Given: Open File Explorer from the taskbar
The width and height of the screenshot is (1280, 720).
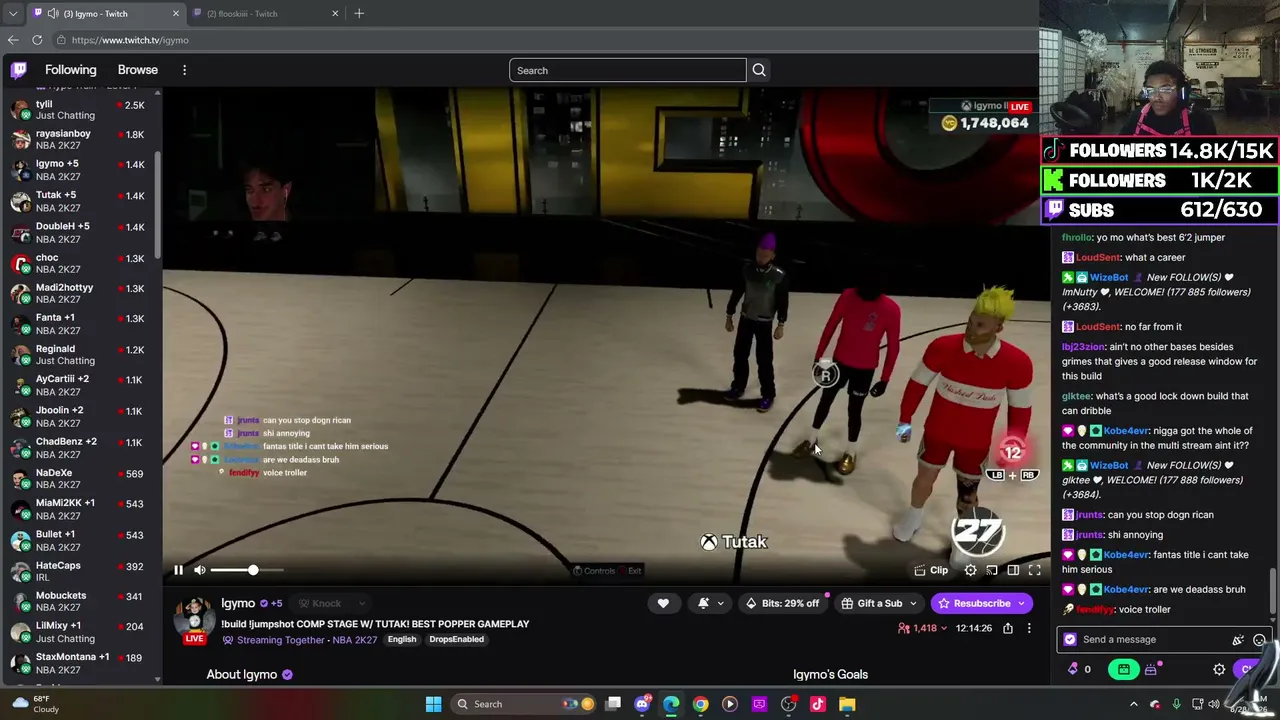Looking at the screenshot, I should click(x=847, y=704).
